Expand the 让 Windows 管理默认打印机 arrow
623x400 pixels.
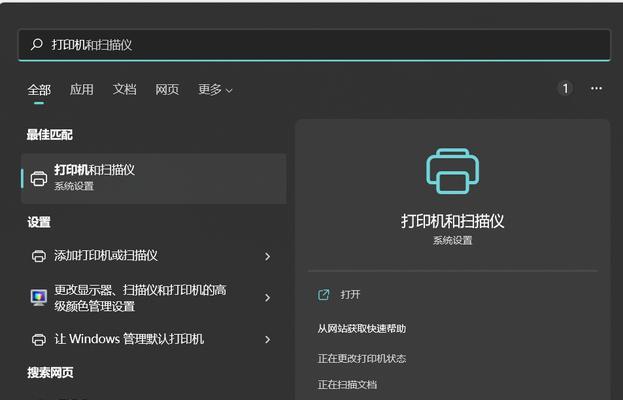click(268, 340)
